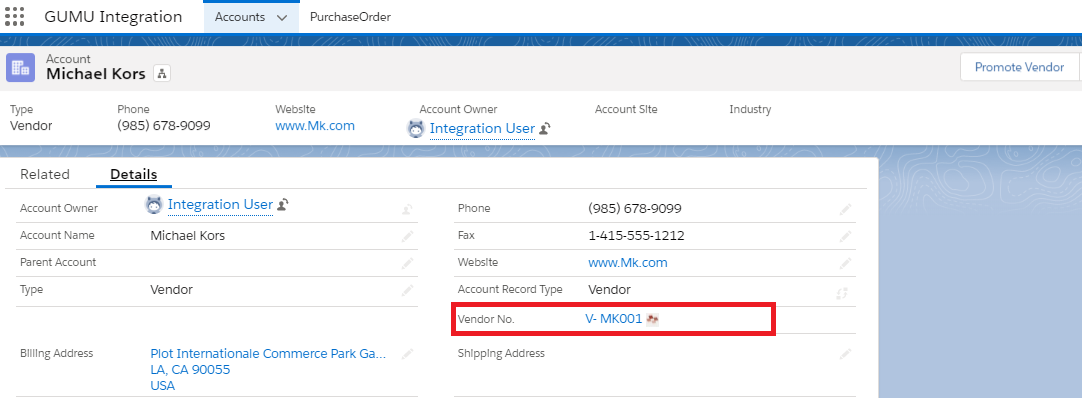Edit Parent Account pencil icon
The image size is (1082, 403).
click(407, 263)
